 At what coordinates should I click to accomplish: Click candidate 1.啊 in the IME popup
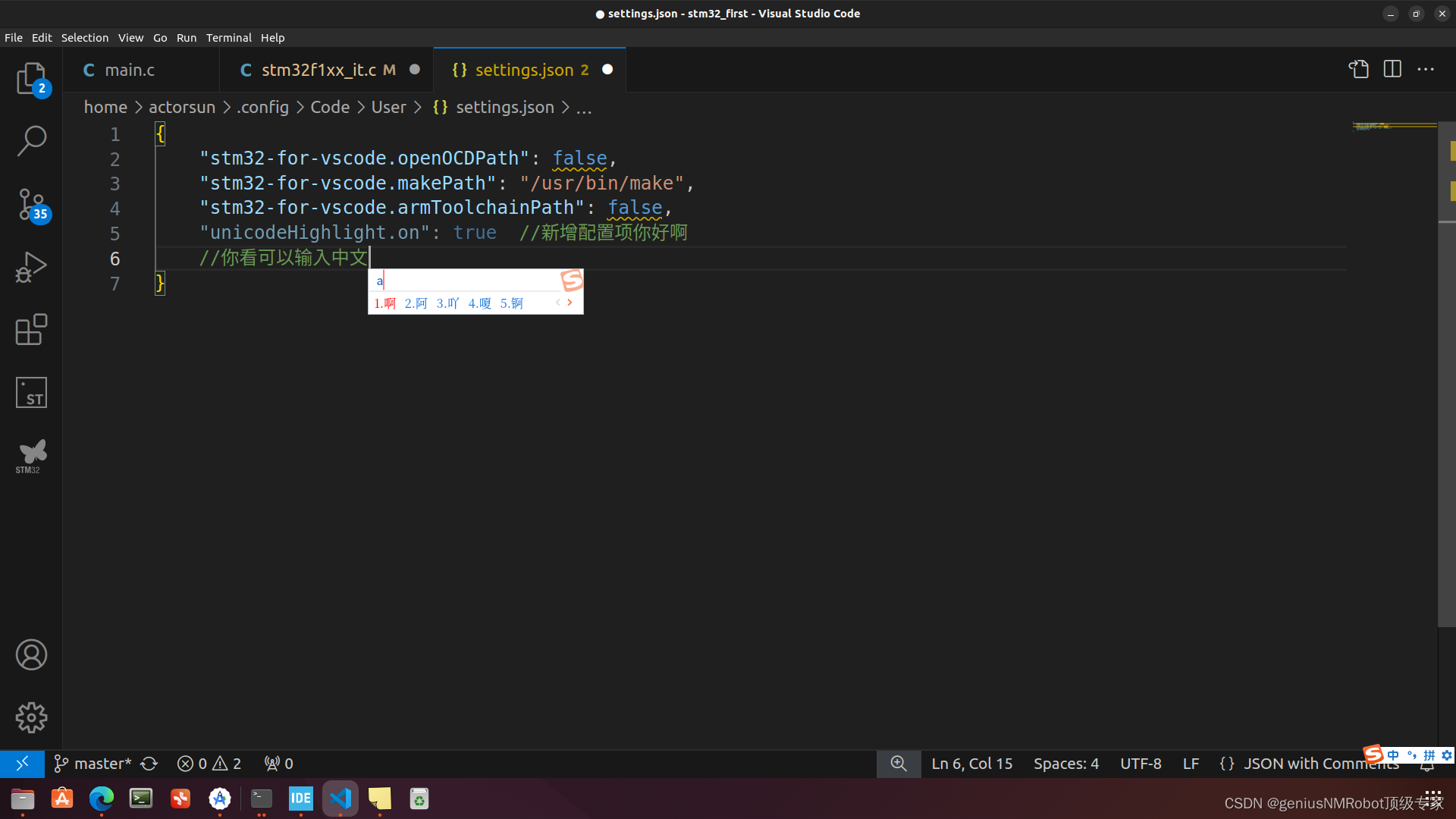point(385,303)
